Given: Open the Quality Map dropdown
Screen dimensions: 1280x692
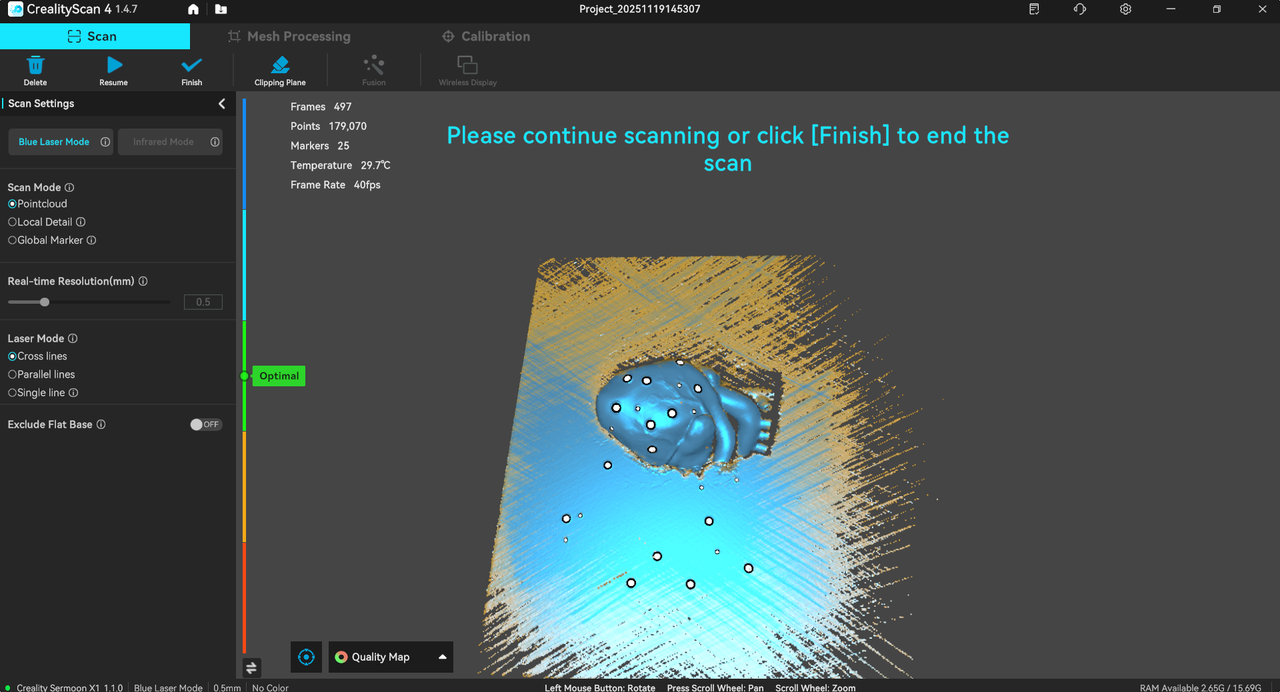Looking at the screenshot, I should coord(391,657).
